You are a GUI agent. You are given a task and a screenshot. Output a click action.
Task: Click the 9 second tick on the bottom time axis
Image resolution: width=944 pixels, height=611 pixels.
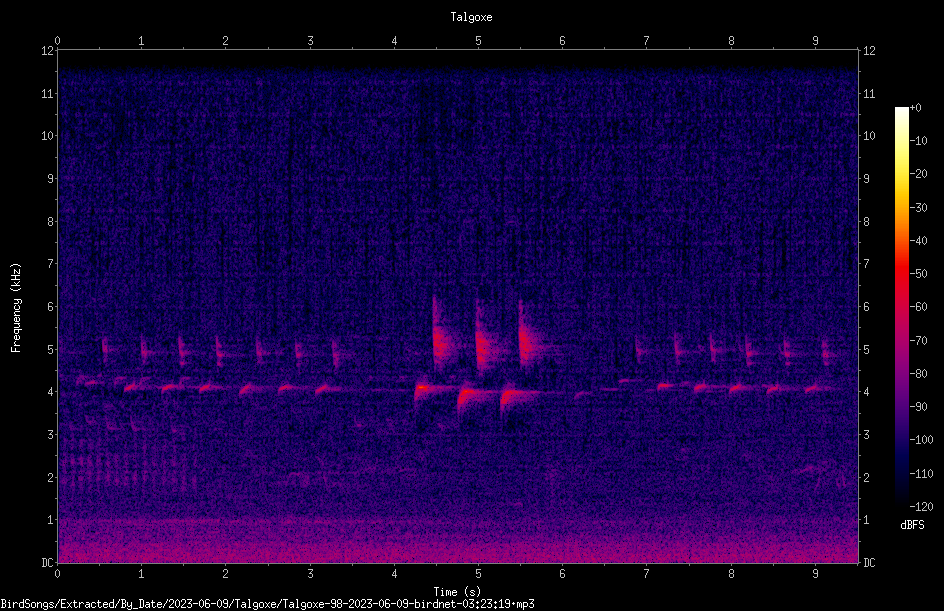click(815, 574)
